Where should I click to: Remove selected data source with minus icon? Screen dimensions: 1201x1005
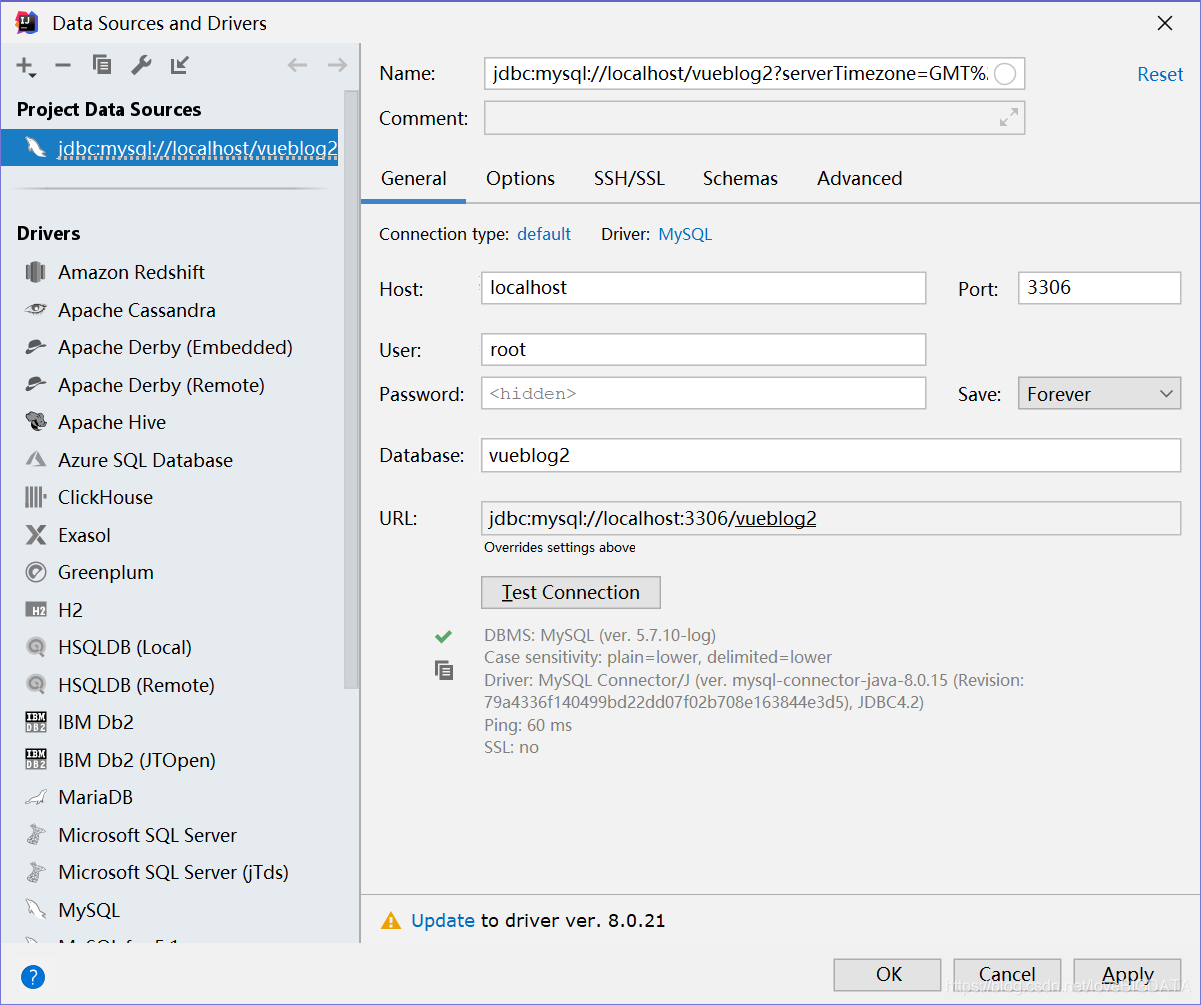[62, 65]
